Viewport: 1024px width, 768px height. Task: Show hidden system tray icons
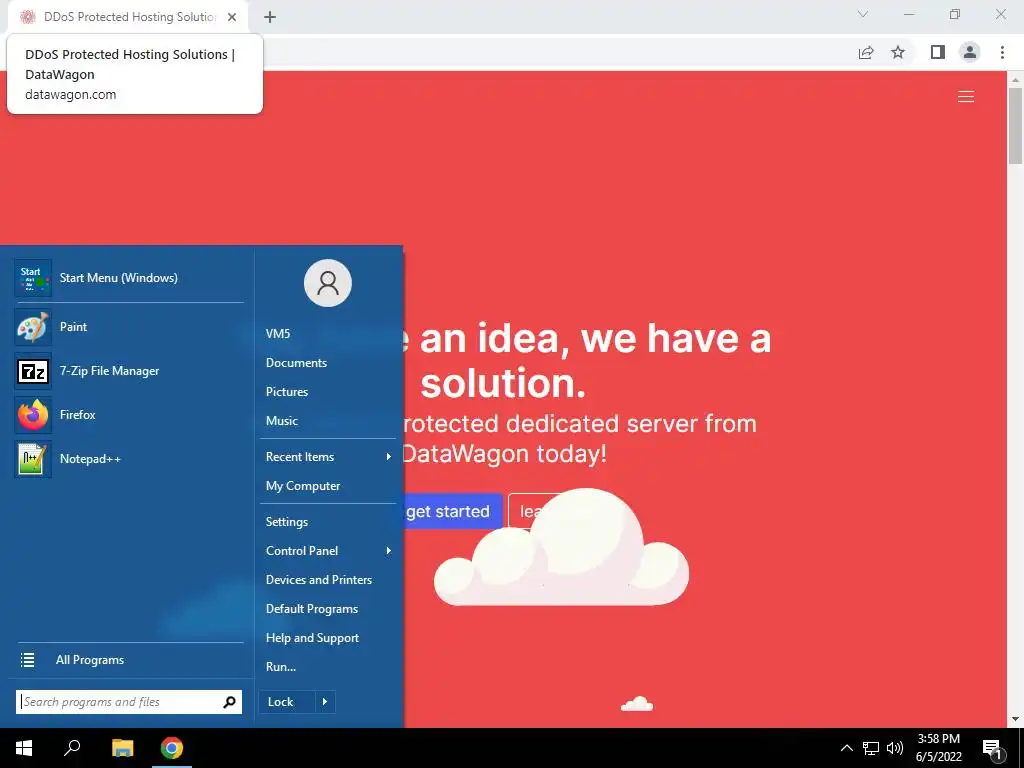coord(846,748)
